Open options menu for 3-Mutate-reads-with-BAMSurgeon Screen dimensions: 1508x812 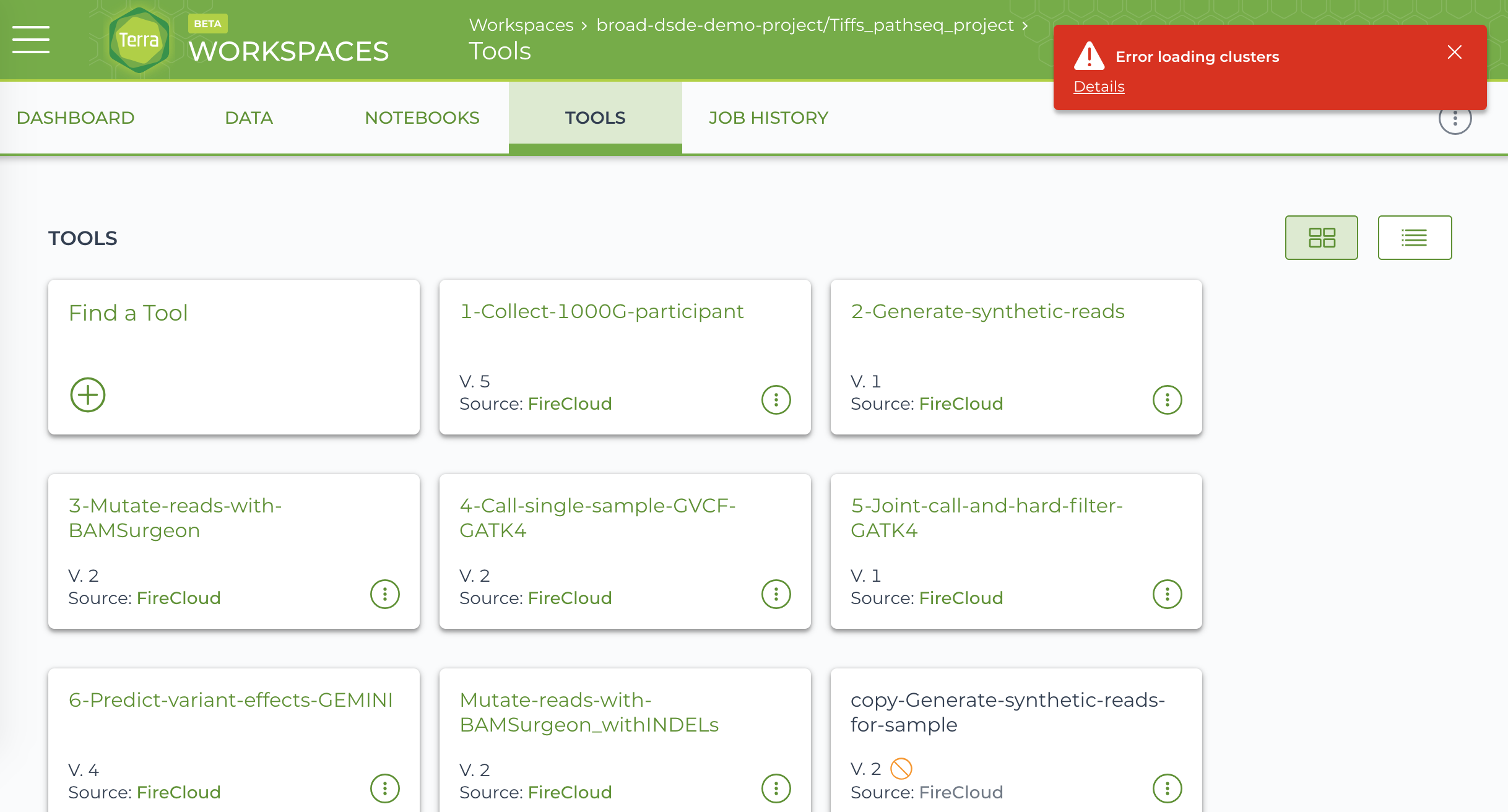pyautogui.click(x=384, y=594)
